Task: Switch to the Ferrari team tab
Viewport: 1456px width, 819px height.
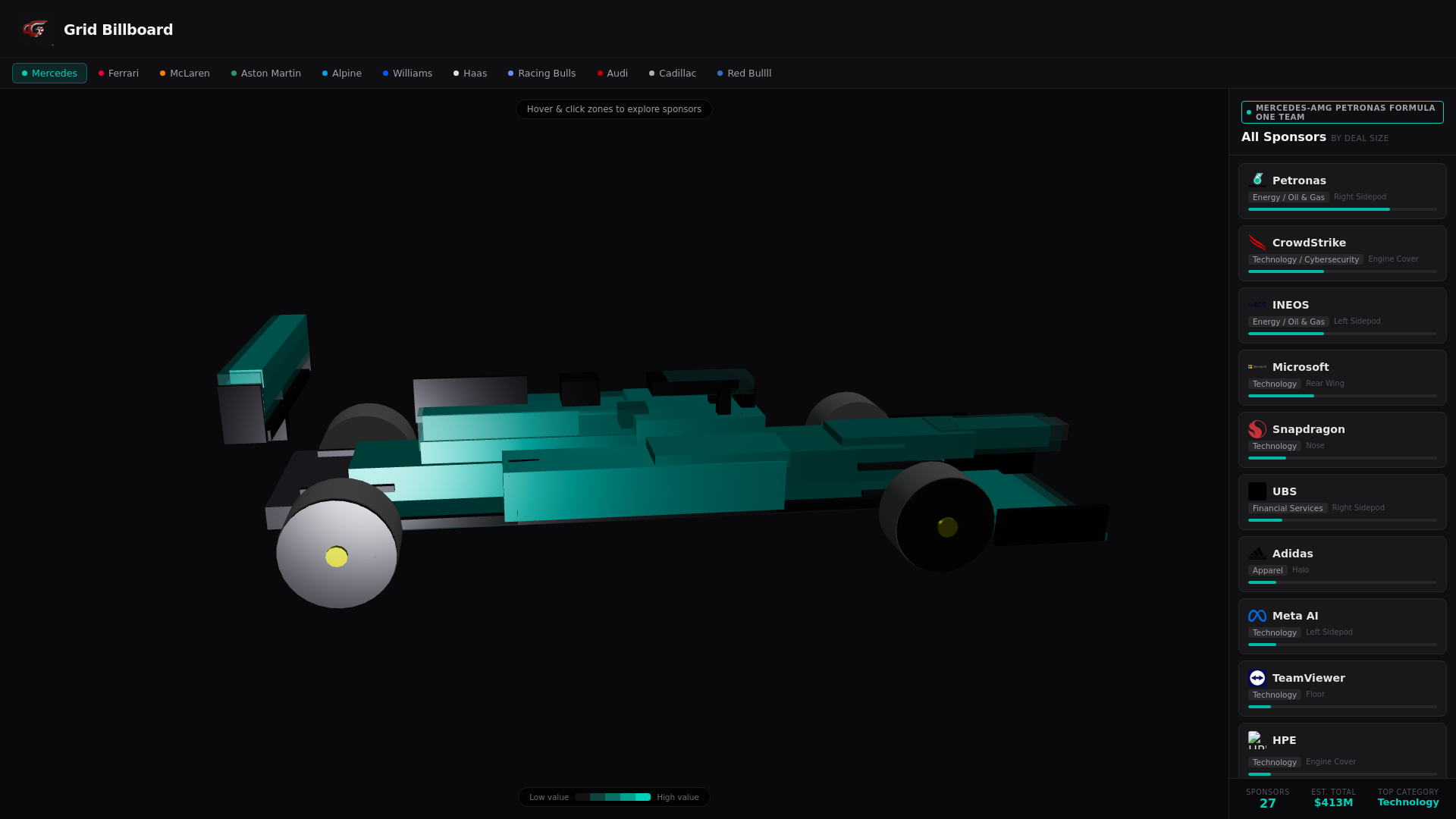Action: coord(118,74)
